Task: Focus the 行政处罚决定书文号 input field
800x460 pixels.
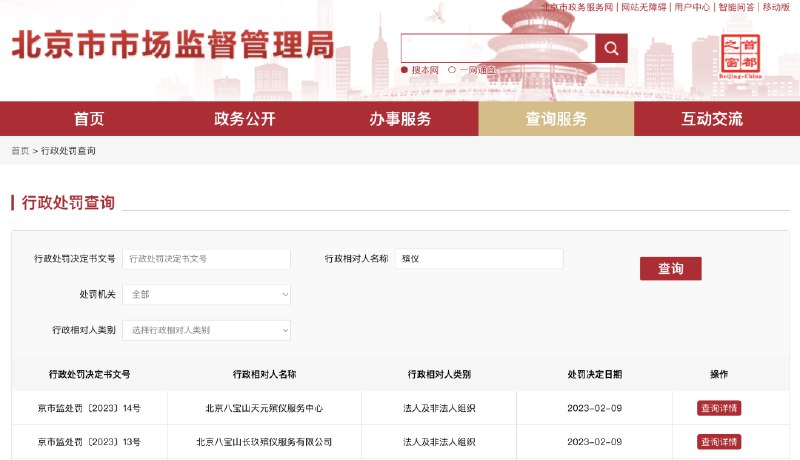Action: (x=207, y=259)
